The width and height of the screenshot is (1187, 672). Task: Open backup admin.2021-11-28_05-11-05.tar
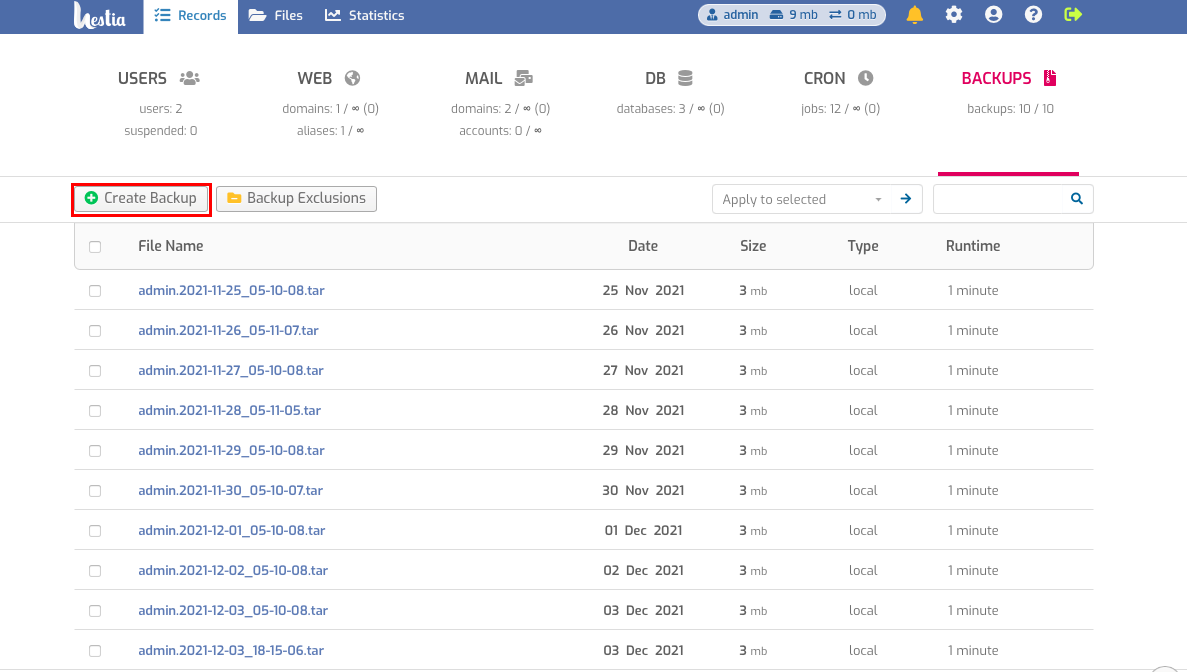pyautogui.click(x=229, y=411)
